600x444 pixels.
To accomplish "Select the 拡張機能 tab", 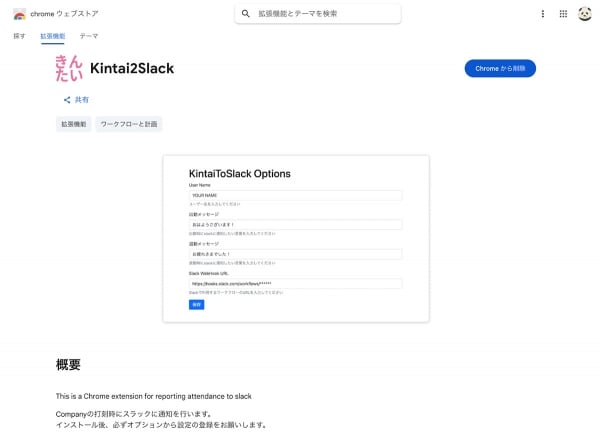I will tap(52, 36).
